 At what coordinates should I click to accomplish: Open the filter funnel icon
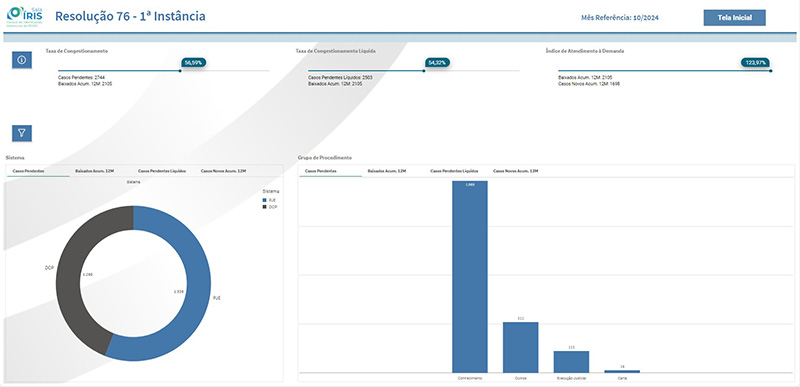click(22, 133)
